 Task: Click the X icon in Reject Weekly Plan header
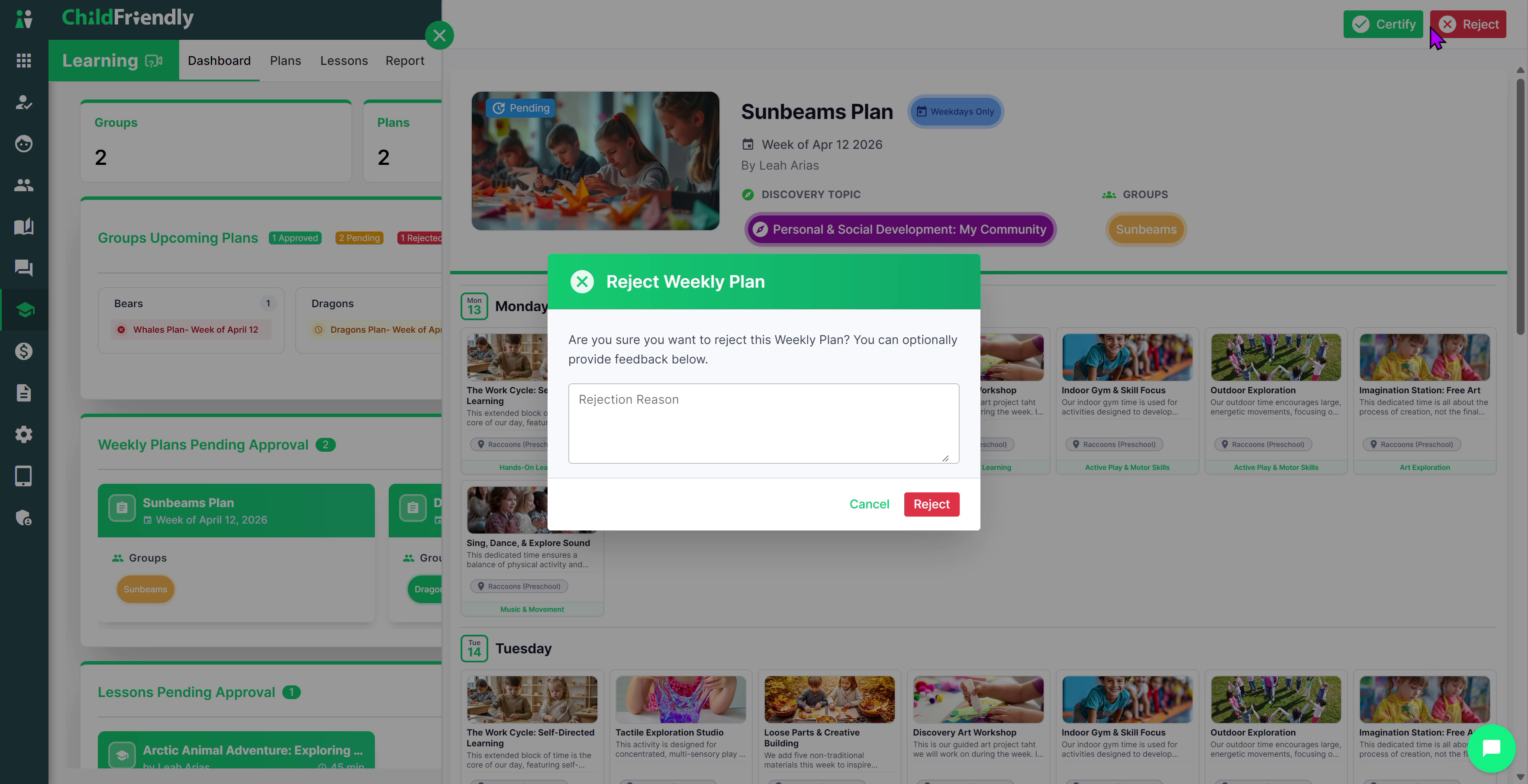pos(582,282)
